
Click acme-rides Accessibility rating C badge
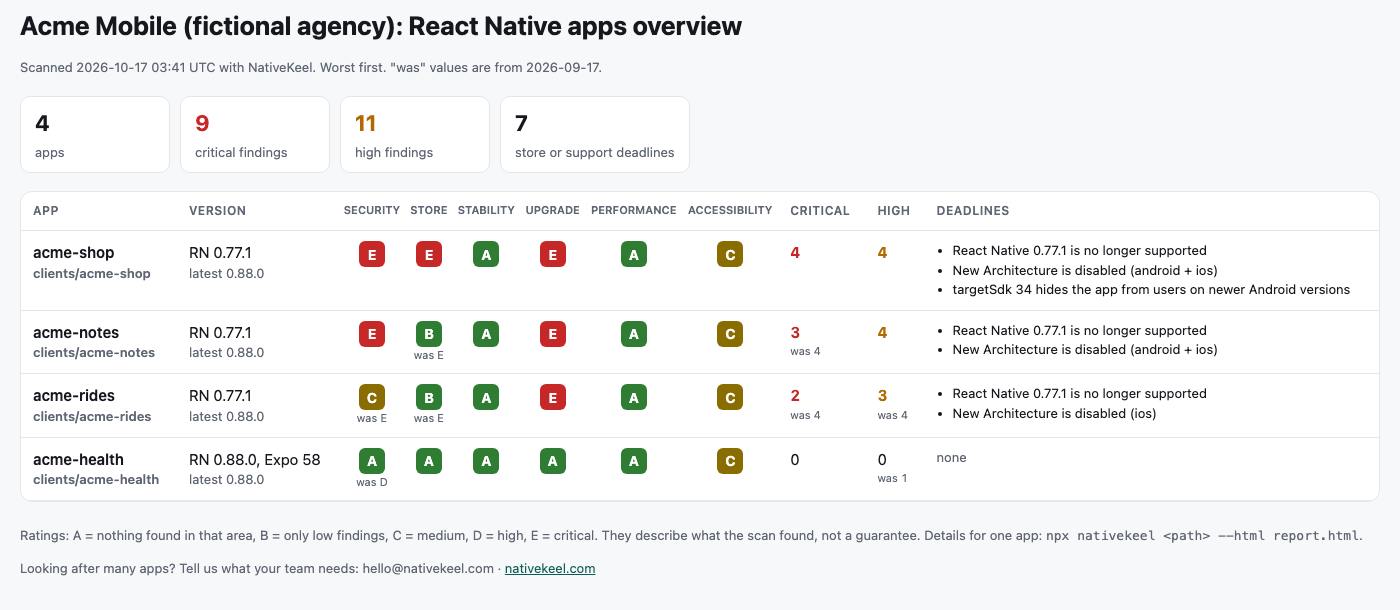click(x=730, y=397)
